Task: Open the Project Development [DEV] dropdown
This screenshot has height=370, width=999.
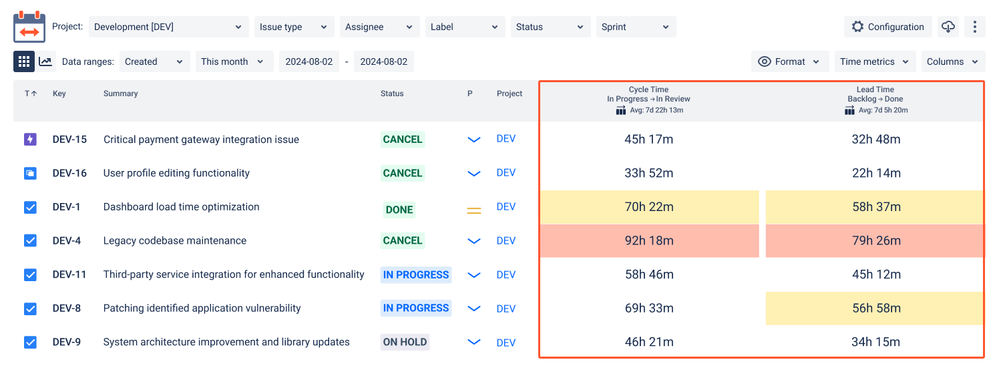Action: pyautogui.click(x=169, y=27)
